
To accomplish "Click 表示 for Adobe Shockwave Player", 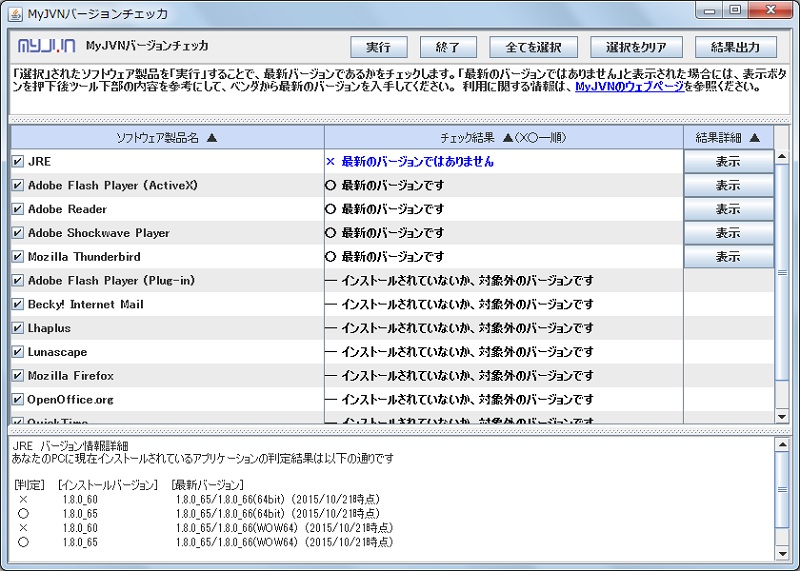I will [x=728, y=233].
